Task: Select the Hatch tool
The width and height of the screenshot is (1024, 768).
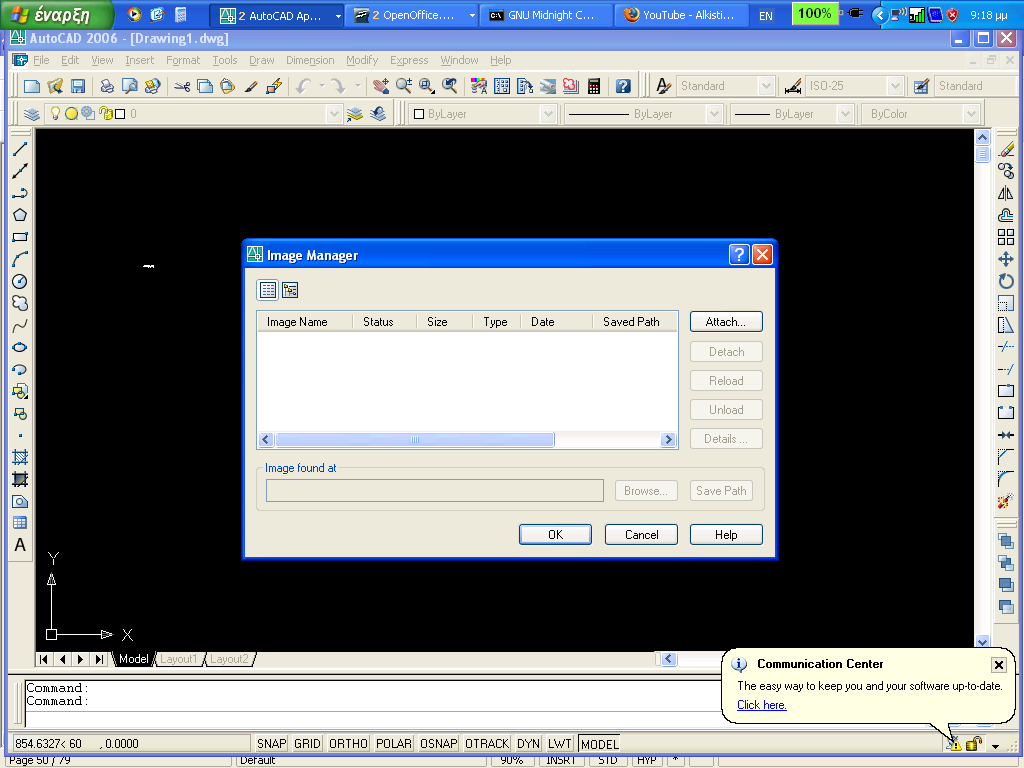Action: click(x=20, y=457)
